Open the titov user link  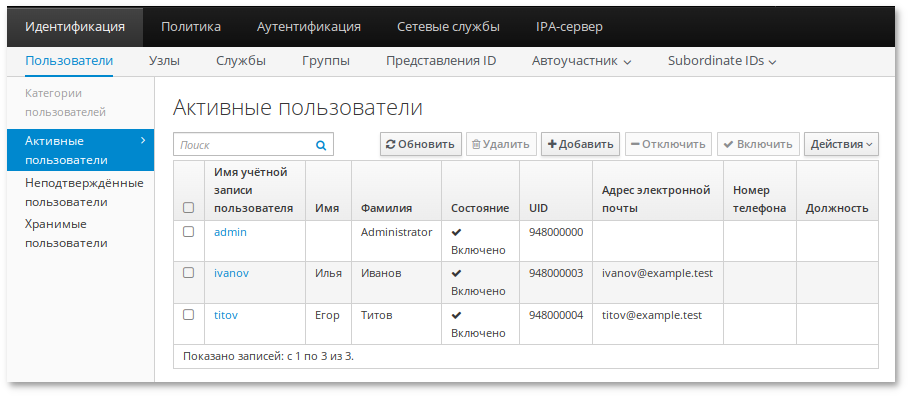[x=226, y=316]
